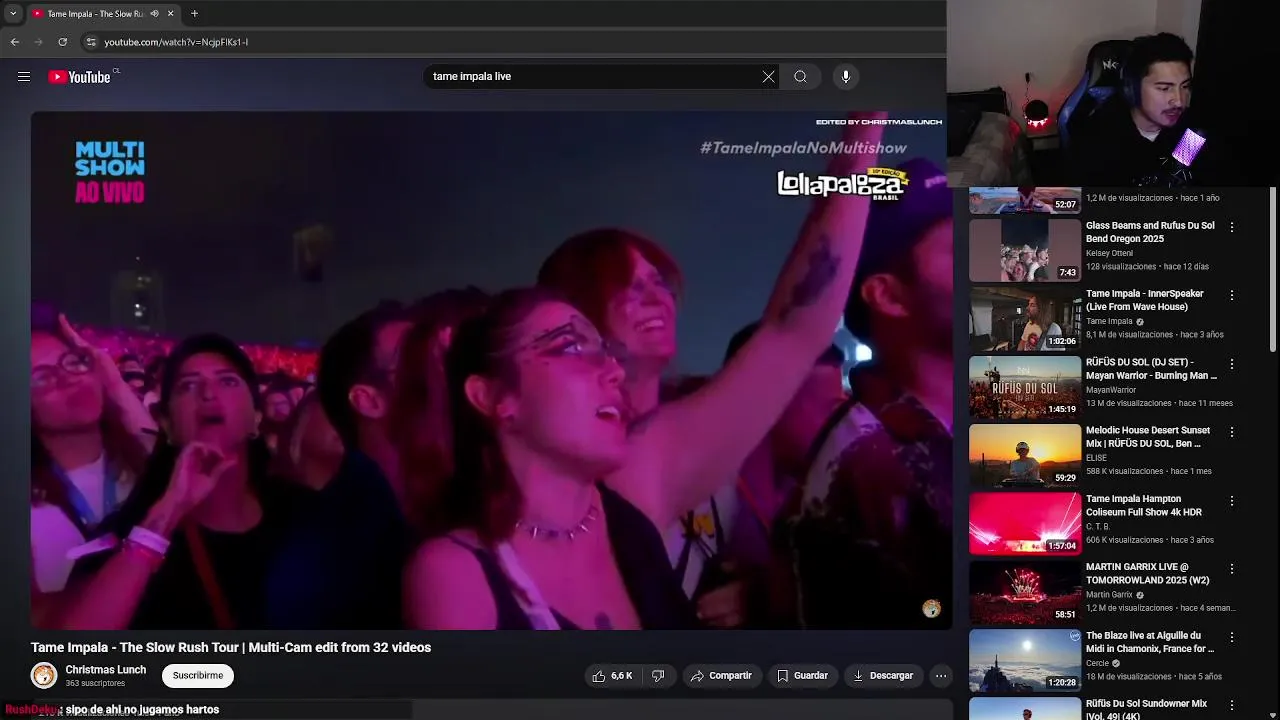The width and height of the screenshot is (1280, 720).
Task: Open title 'Glass Beams and Rufus Du Sol Bend Oregon 2025'
Action: (1150, 232)
